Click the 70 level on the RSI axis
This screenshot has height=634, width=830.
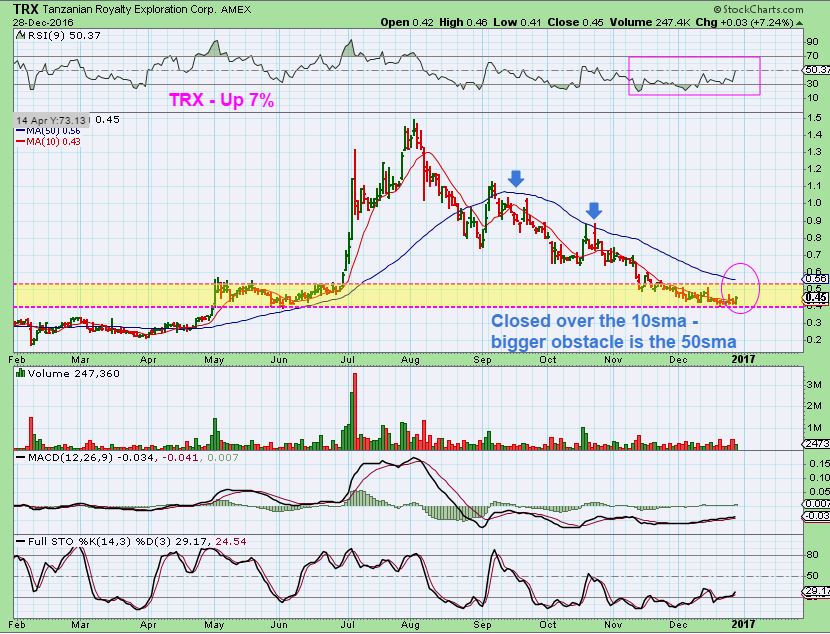coord(812,56)
